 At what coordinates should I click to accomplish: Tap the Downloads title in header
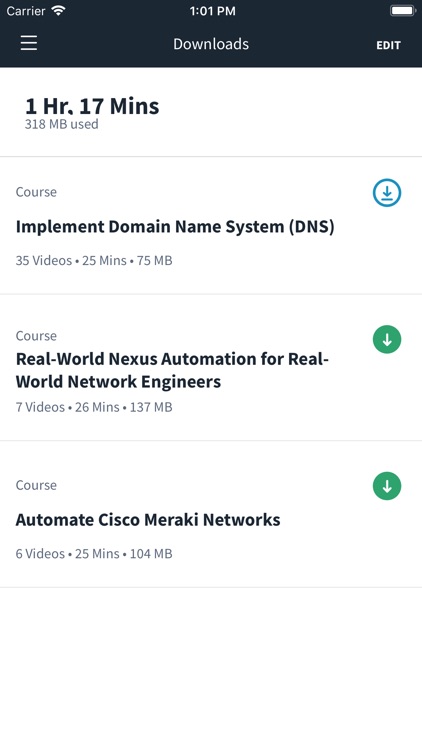pos(211,44)
